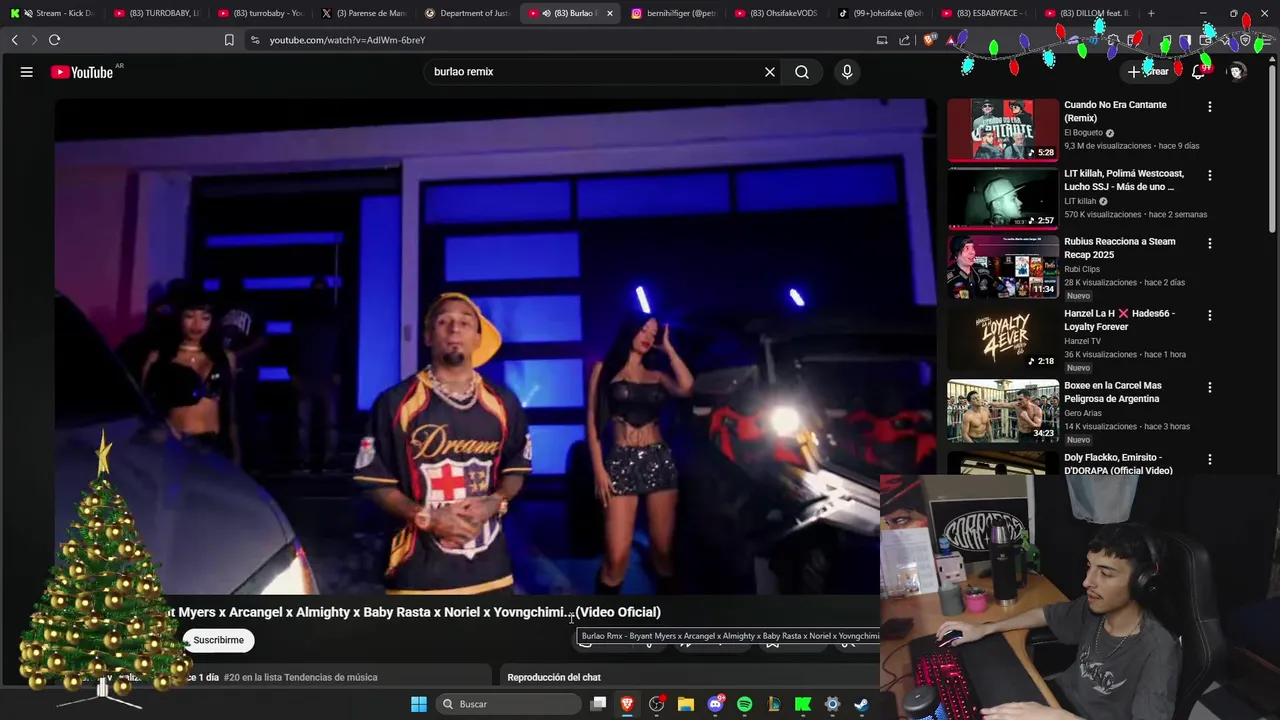Open Windows Settings gear on the taskbar
The width and height of the screenshot is (1280, 720).
[x=832, y=704]
